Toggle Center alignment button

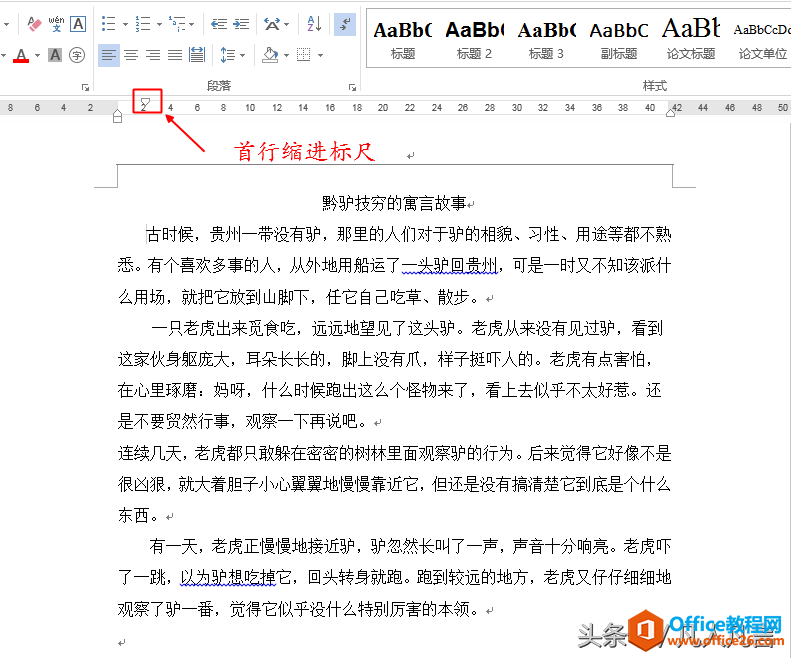[x=131, y=55]
